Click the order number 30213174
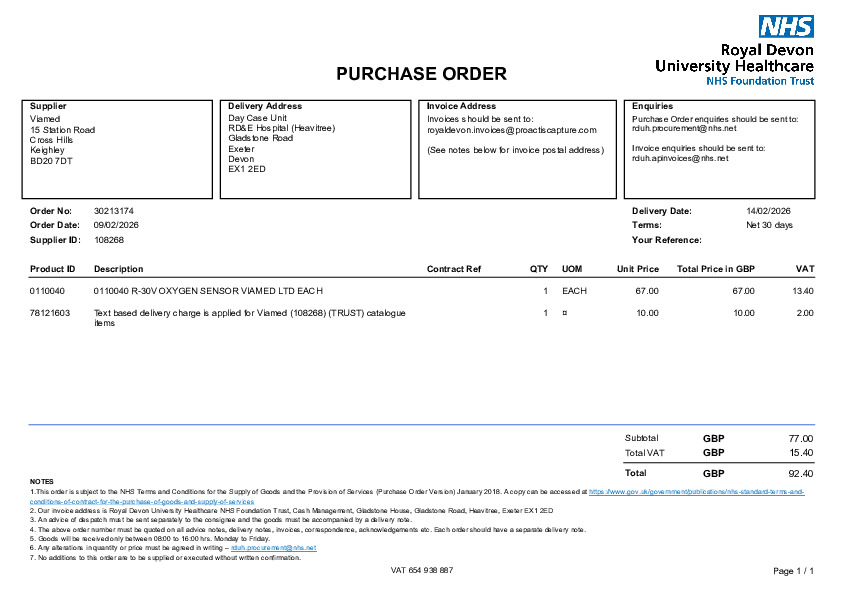Screen dimensions: 842x595 point(114,211)
